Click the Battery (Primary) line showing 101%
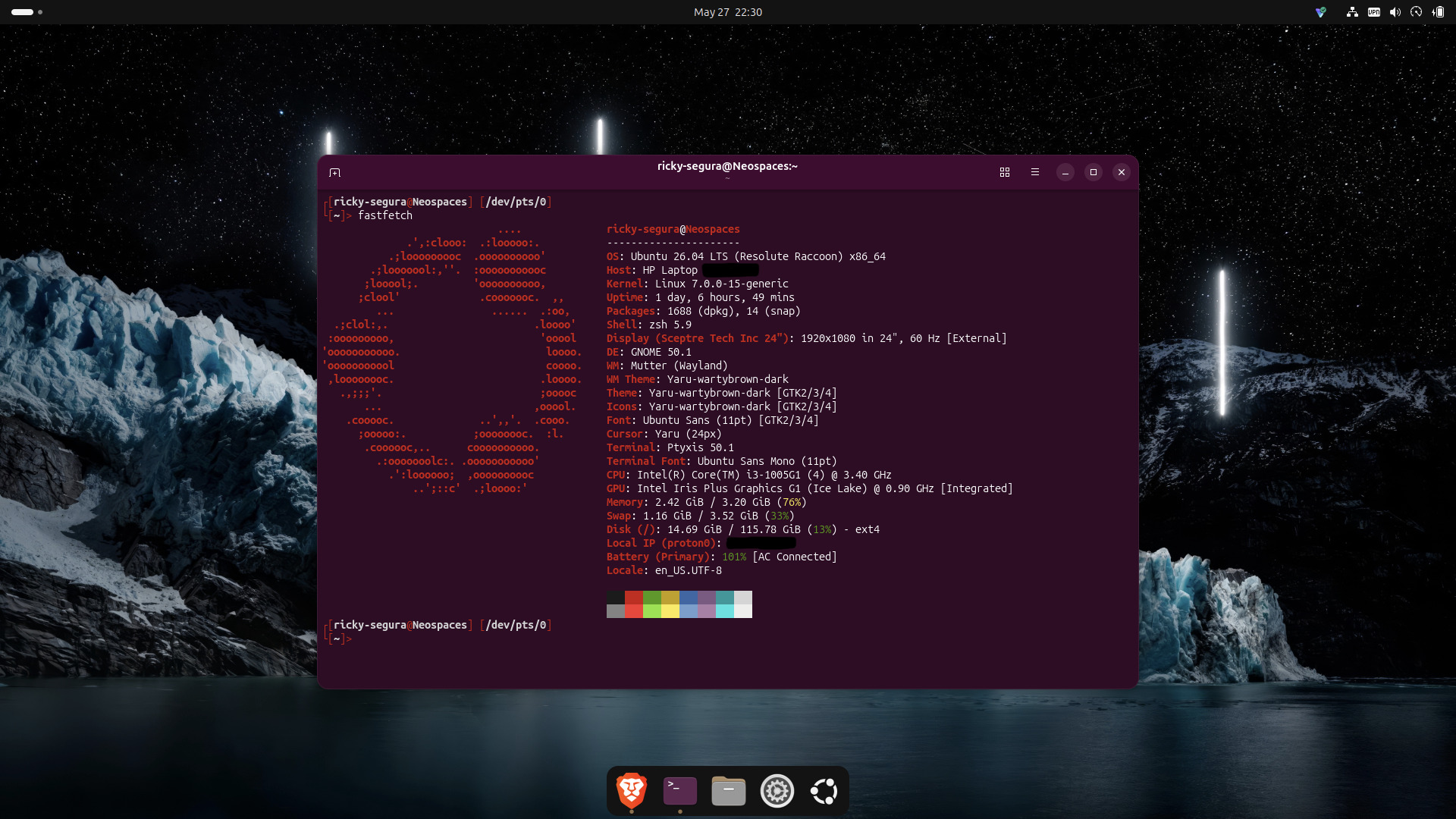 [722, 557]
